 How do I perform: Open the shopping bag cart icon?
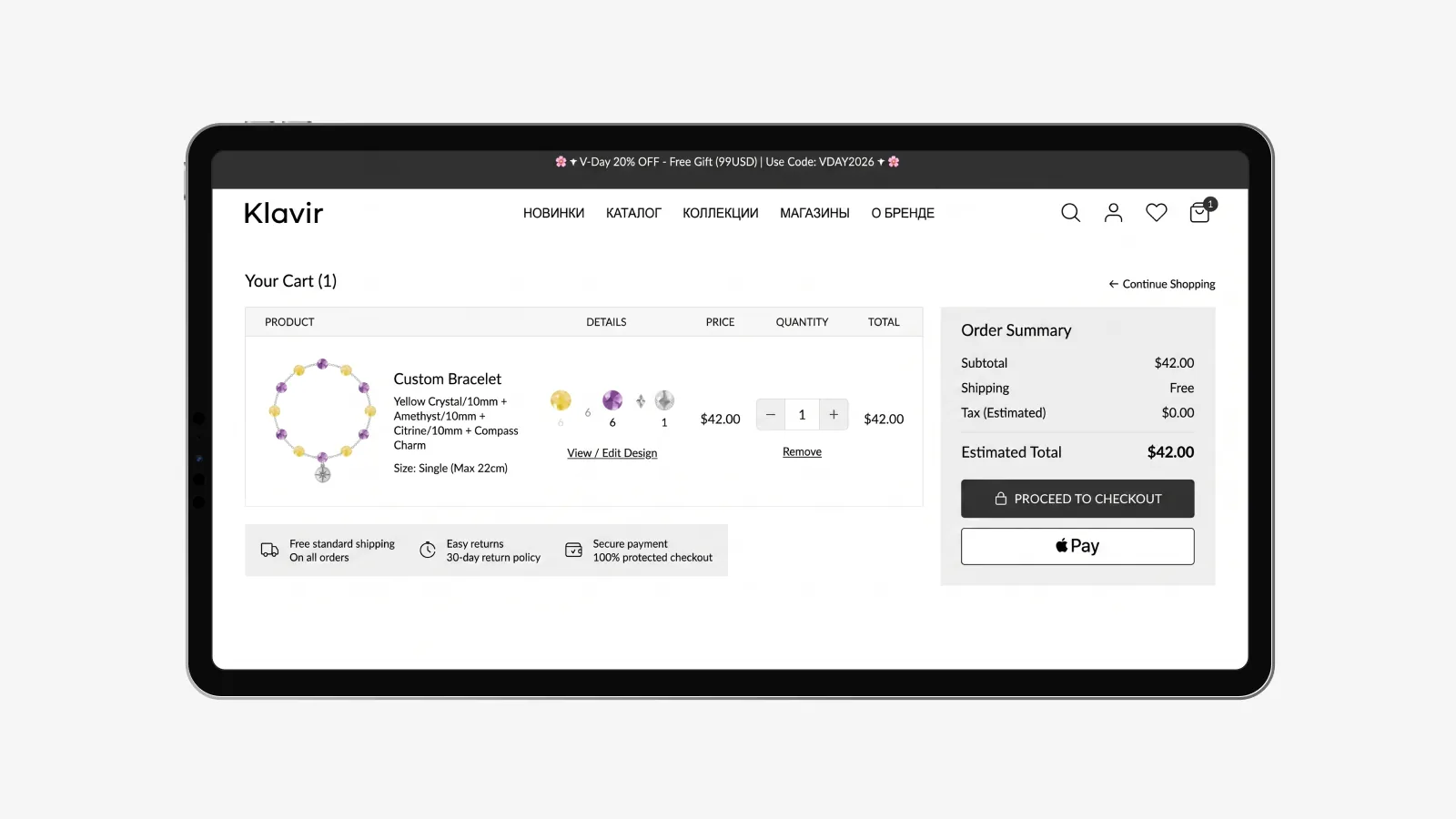1200,212
